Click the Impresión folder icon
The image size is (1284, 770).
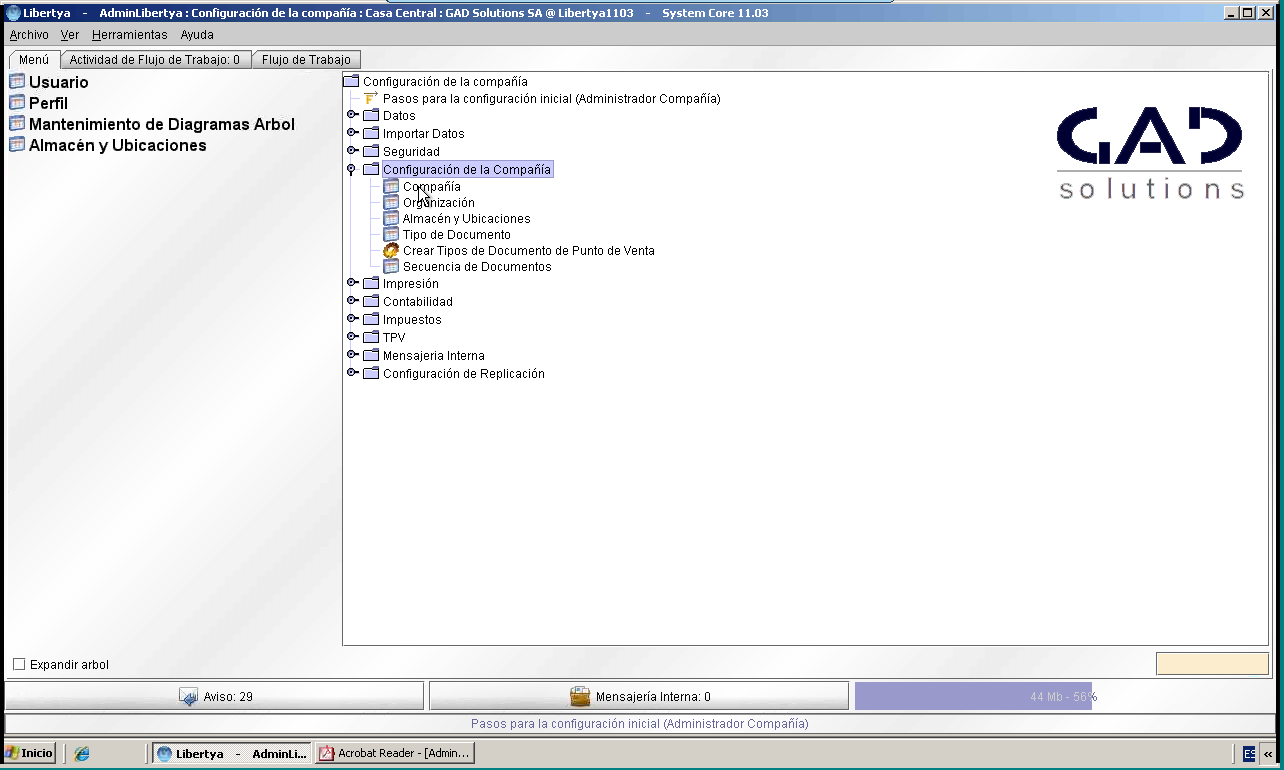371,283
